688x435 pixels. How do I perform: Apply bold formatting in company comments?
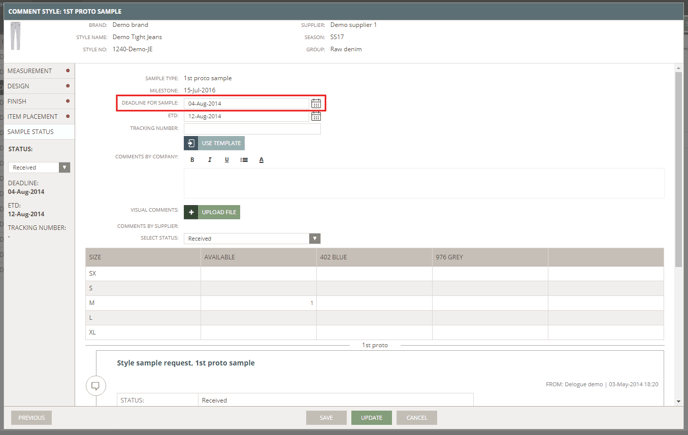tap(192, 160)
